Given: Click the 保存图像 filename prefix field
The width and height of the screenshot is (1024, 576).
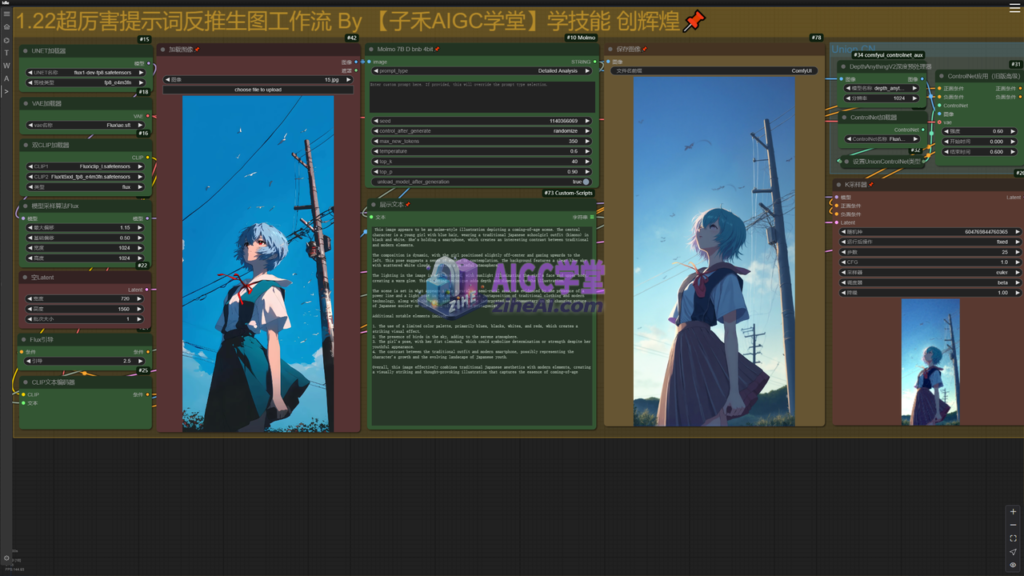Looking at the screenshot, I should (714, 71).
